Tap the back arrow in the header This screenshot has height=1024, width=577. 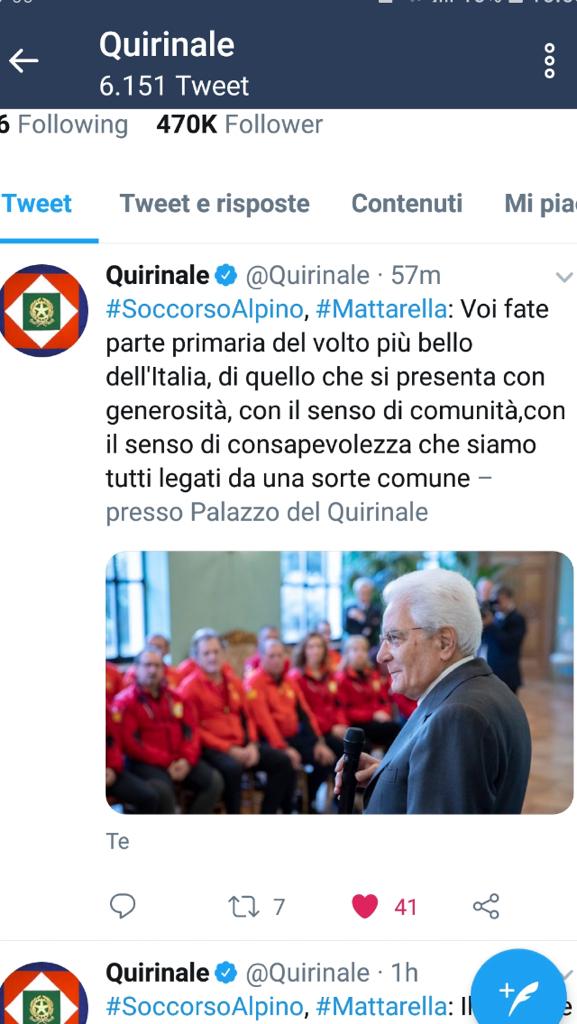tap(23, 61)
